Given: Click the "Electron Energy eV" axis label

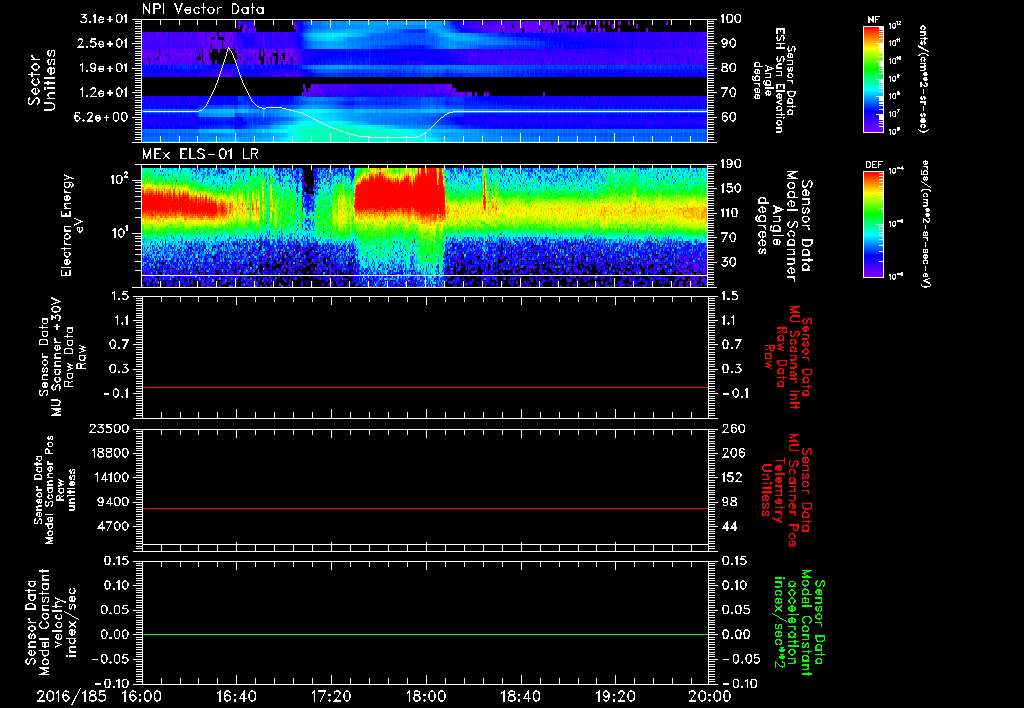Looking at the screenshot, I should [x=74, y=225].
